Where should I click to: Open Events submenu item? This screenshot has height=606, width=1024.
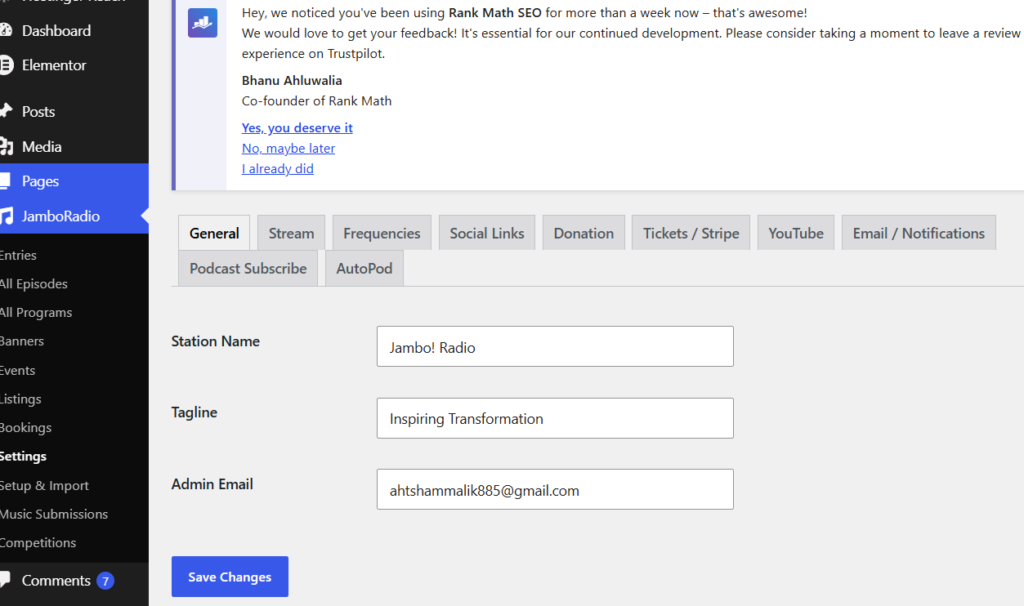pyautogui.click(x=18, y=370)
